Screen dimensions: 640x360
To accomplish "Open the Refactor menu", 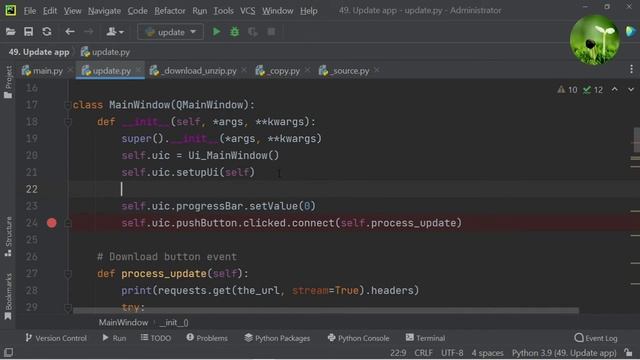I will [170, 11].
